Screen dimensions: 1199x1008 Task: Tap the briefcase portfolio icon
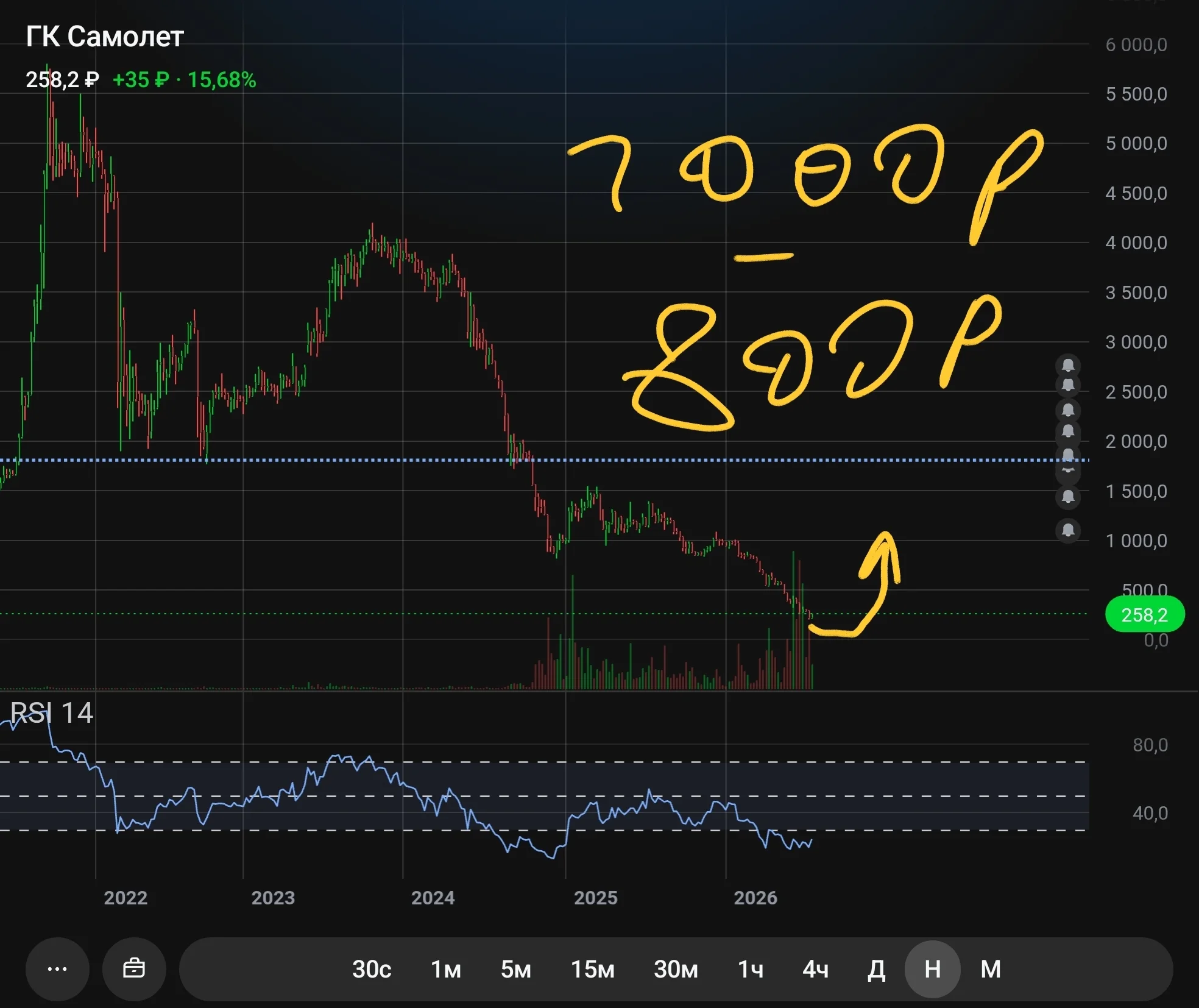tap(134, 969)
